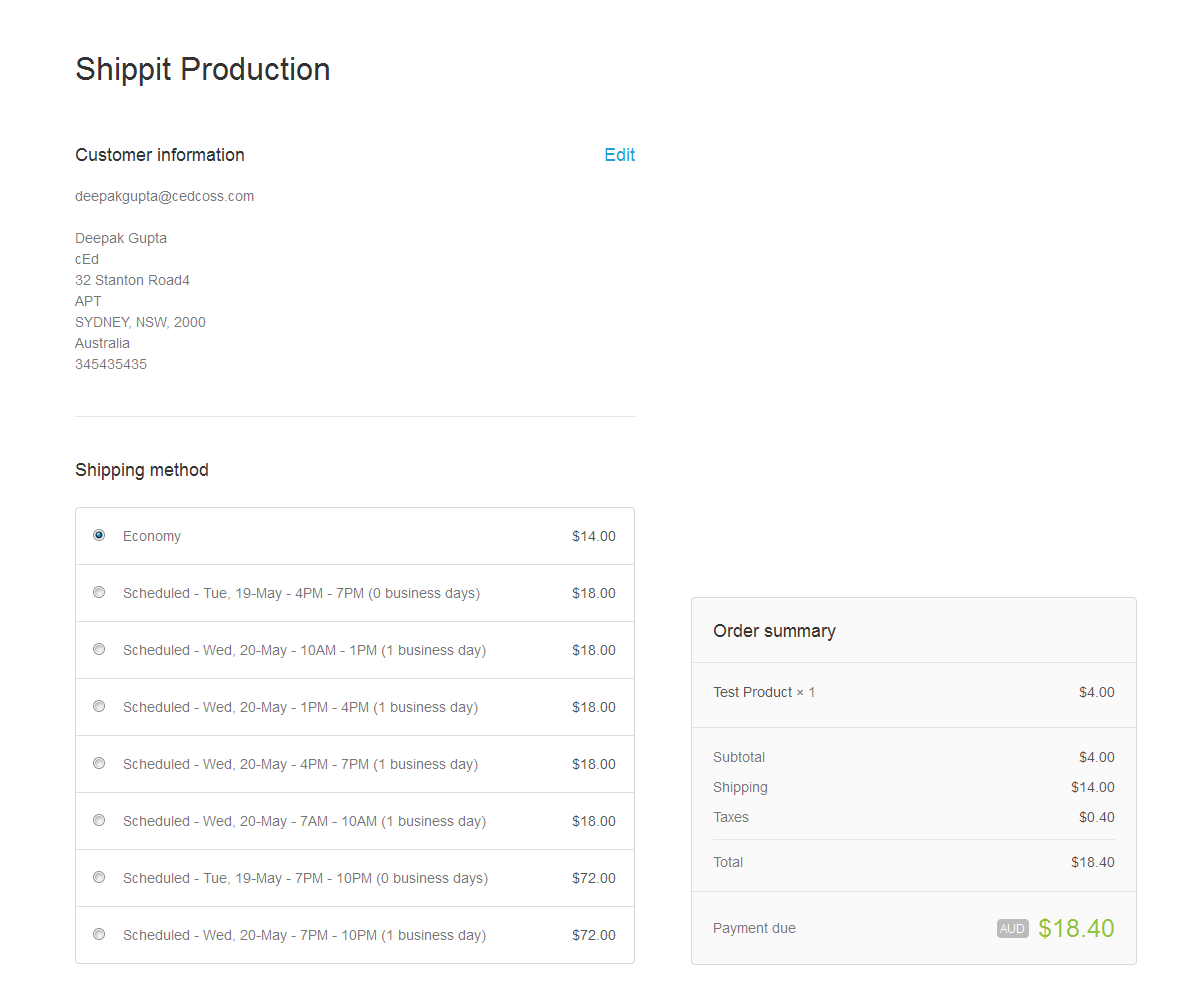Viewport: 1197px width, 1007px height.
Task: Select the Economy shipping radio button
Action: pos(99,535)
